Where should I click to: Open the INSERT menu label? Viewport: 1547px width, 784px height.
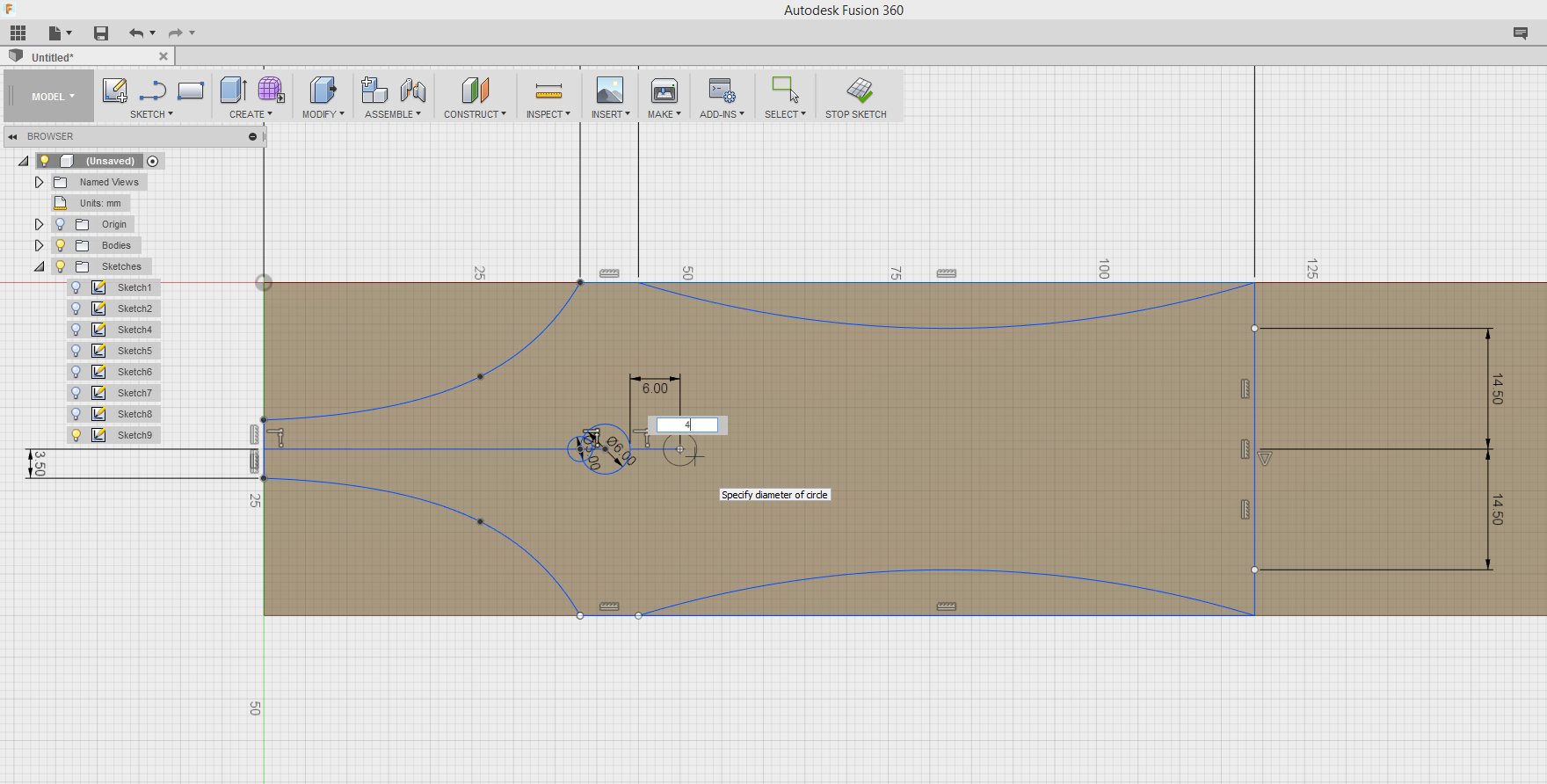coord(610,114)
